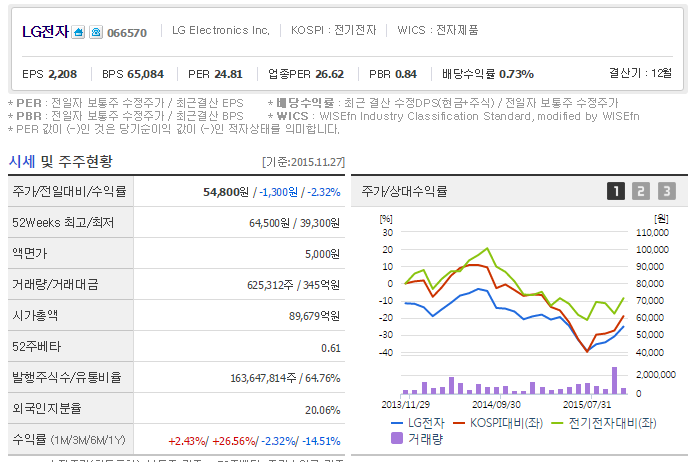Click the red KOSPI대비(좌) legend line
This screenshot has height=462, width=693.
pyautogui.click(x=459, y=423)
